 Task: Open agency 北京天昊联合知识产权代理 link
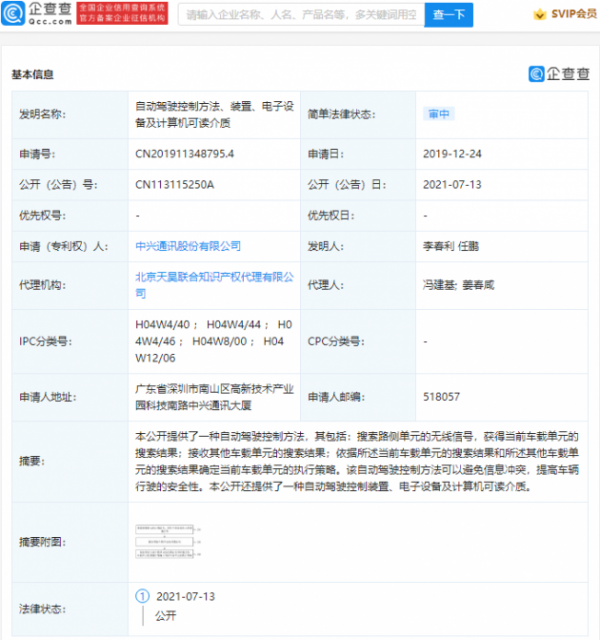tap(214, 285)
